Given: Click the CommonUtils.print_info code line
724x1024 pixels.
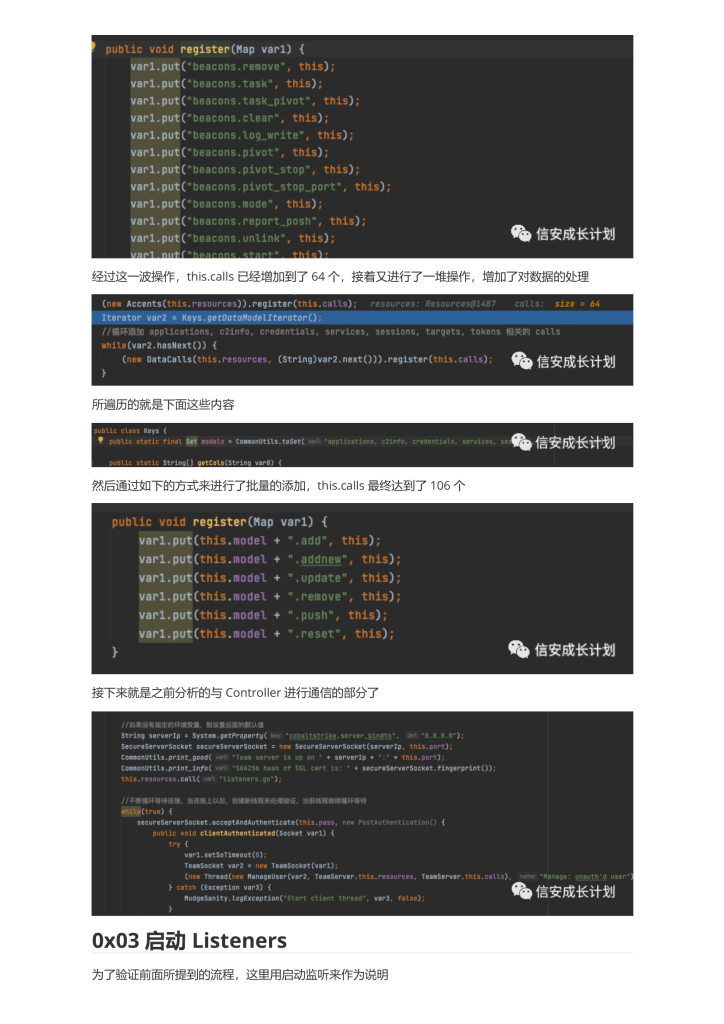Looking at the screenshot, I should [308, 768].
